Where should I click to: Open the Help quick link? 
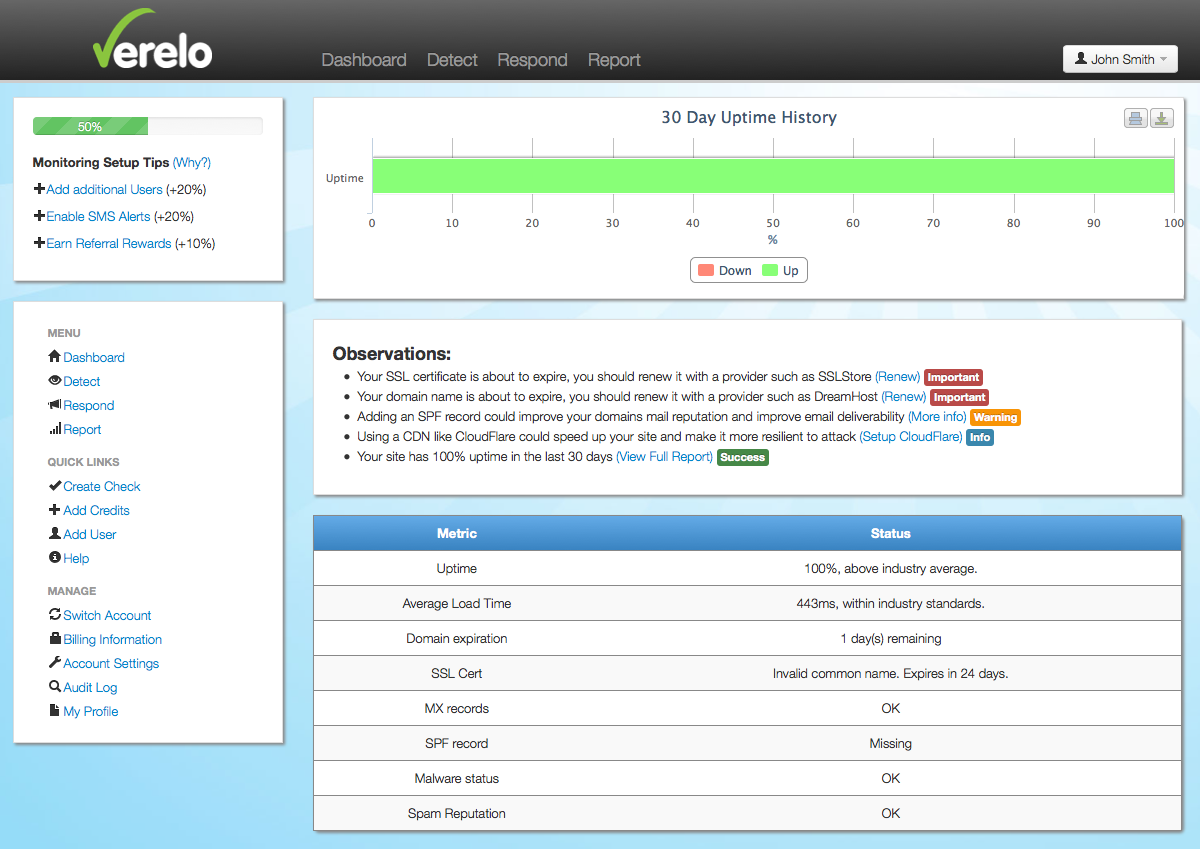click(x=76, y=558)
